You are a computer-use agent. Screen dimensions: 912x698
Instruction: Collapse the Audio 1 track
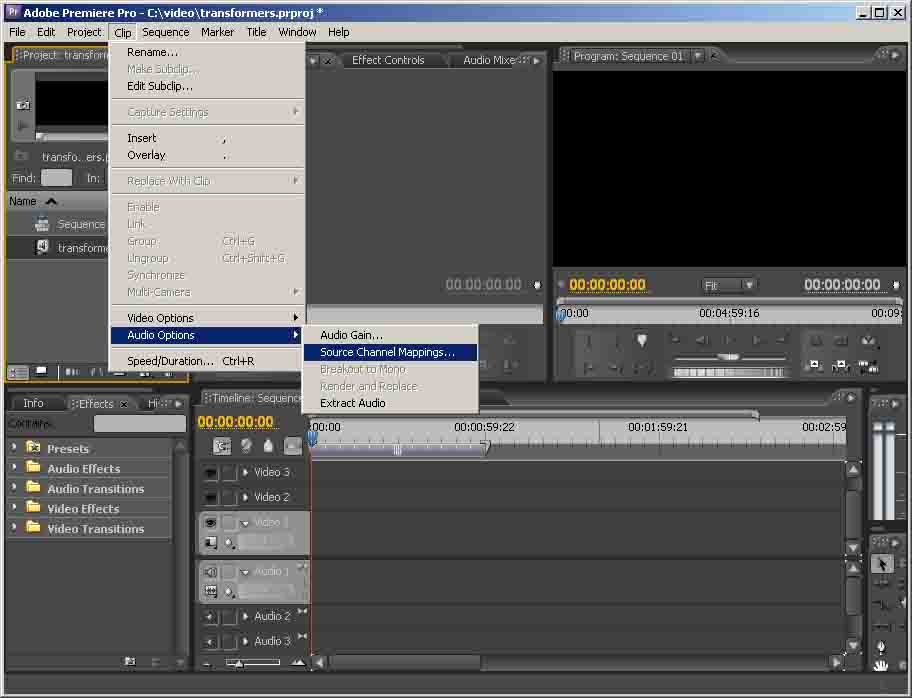(x=245, y=572)
